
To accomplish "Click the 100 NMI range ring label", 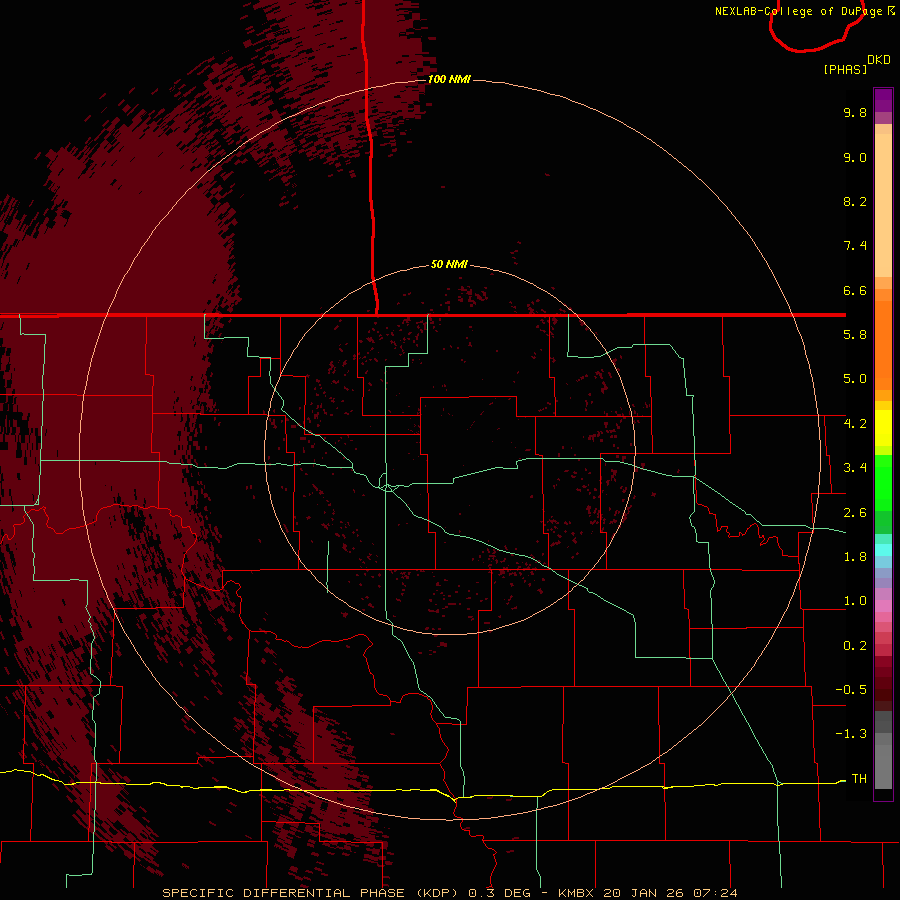I will pyautogui.click(x=449, y=79).
